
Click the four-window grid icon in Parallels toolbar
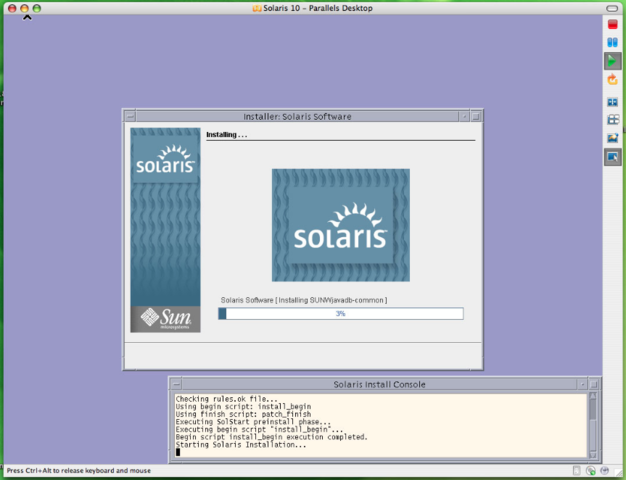pos(612,119)
